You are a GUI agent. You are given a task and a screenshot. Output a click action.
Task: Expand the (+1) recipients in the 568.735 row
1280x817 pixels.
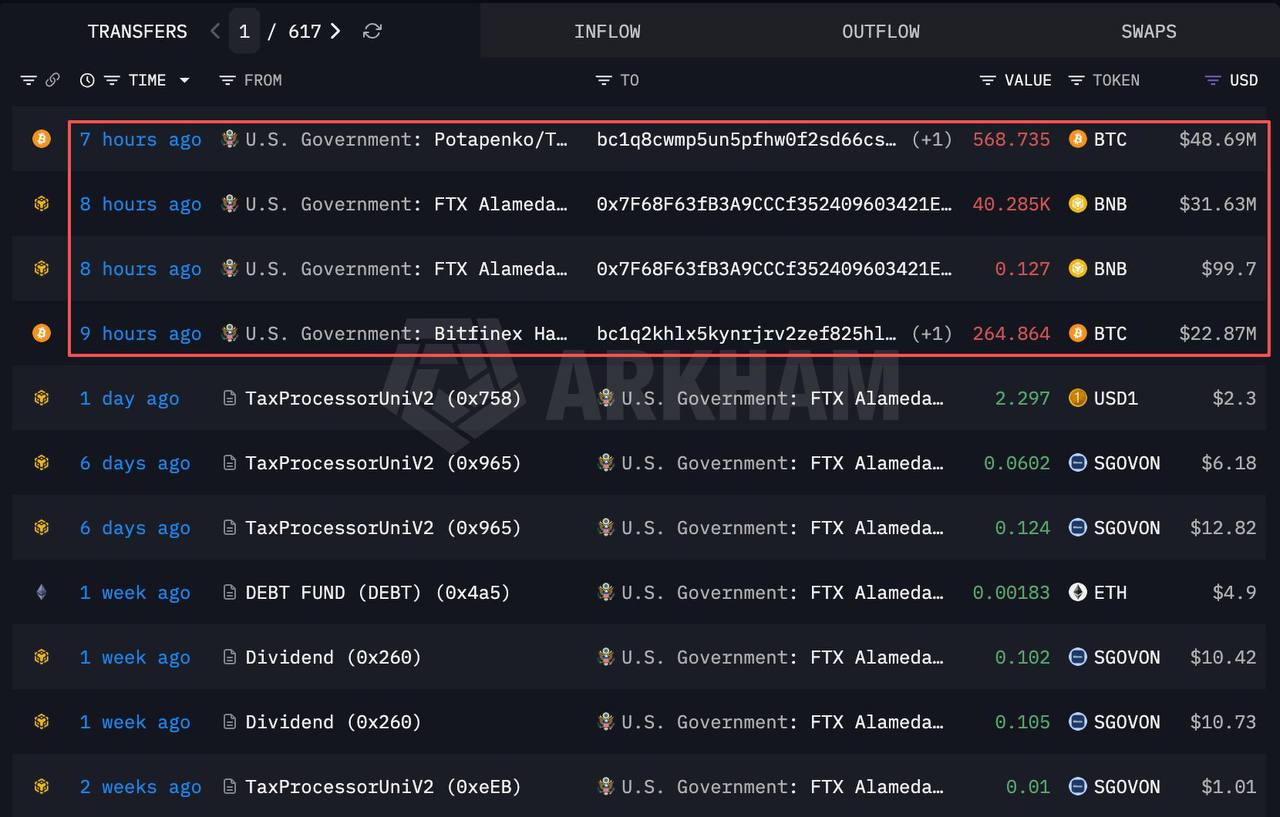point(932,139)
